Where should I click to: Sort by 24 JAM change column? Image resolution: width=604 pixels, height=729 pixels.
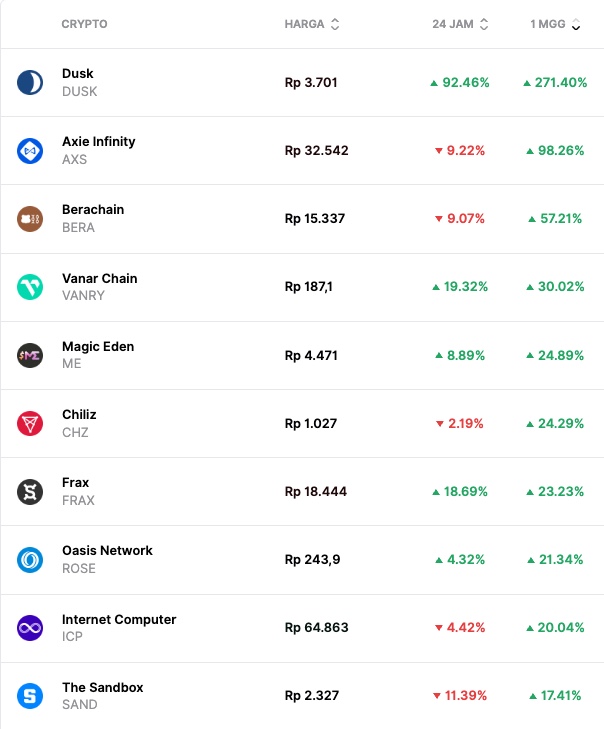click(460, 24)
